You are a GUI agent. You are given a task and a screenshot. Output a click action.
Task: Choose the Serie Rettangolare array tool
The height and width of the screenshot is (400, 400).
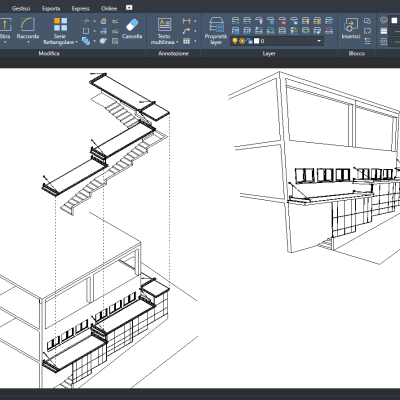[60, 31]
